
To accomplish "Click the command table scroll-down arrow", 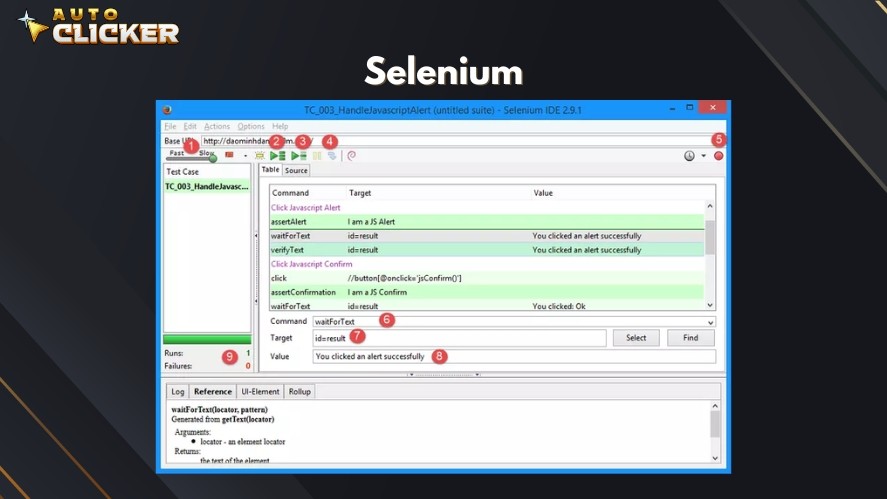I will click(x=710, y=305).
